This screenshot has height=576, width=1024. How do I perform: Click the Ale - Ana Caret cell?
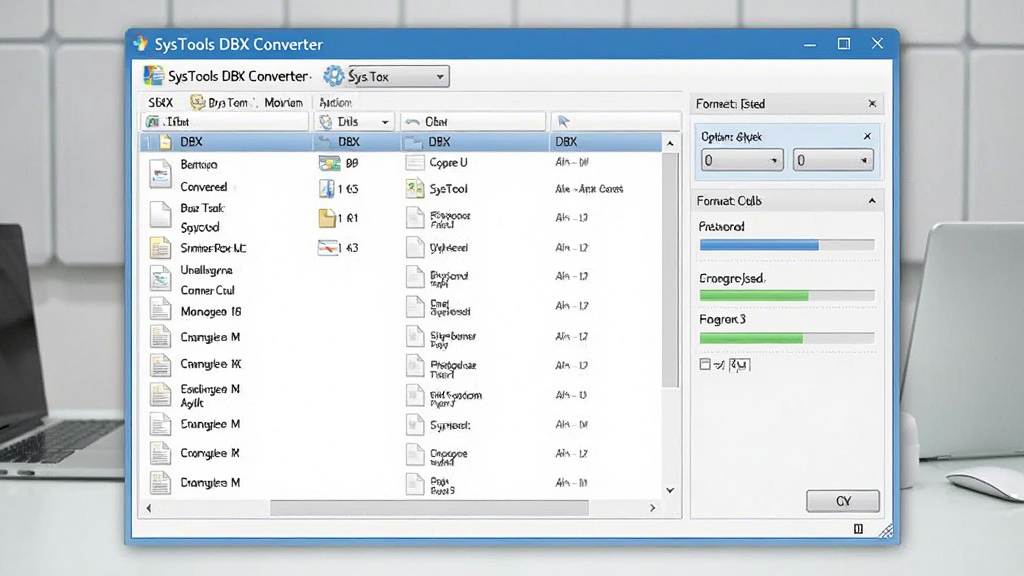pyautogui.click(x=589, y=189)
